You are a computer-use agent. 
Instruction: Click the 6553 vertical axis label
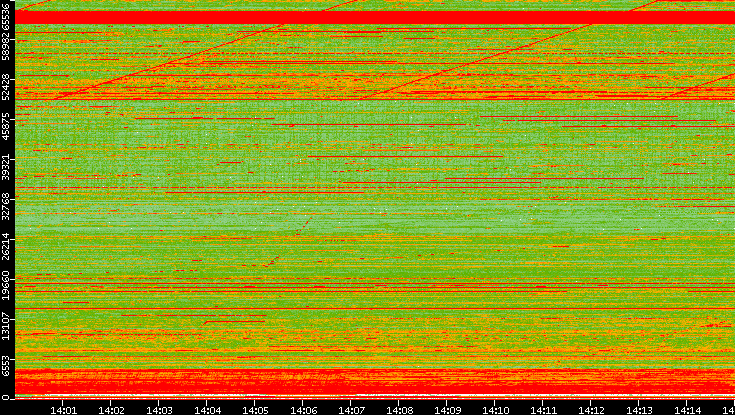pyautogui.click(x=6, y=364)
